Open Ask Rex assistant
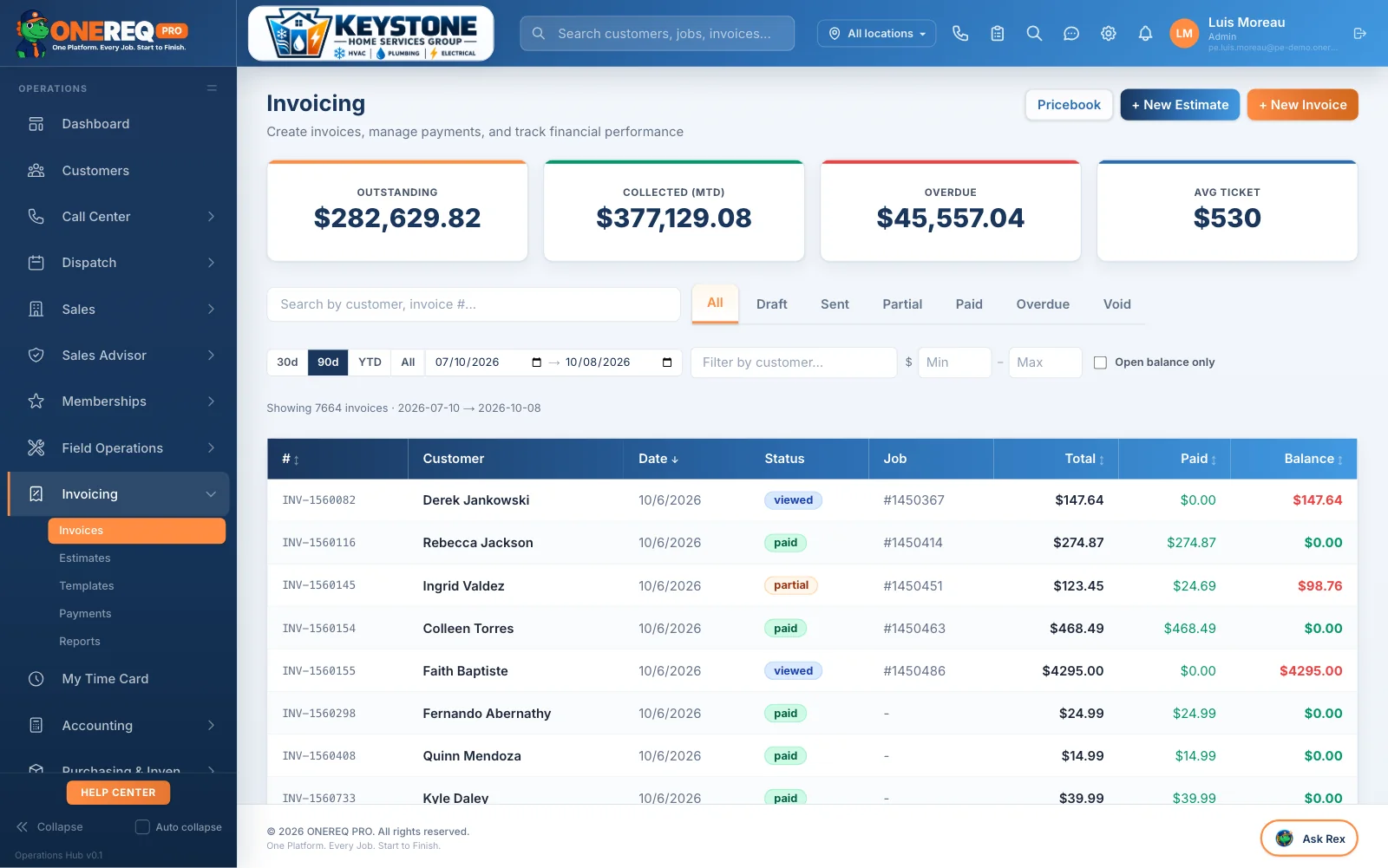The height and width of the screenshot is (868, 1388). (1309, 839)
